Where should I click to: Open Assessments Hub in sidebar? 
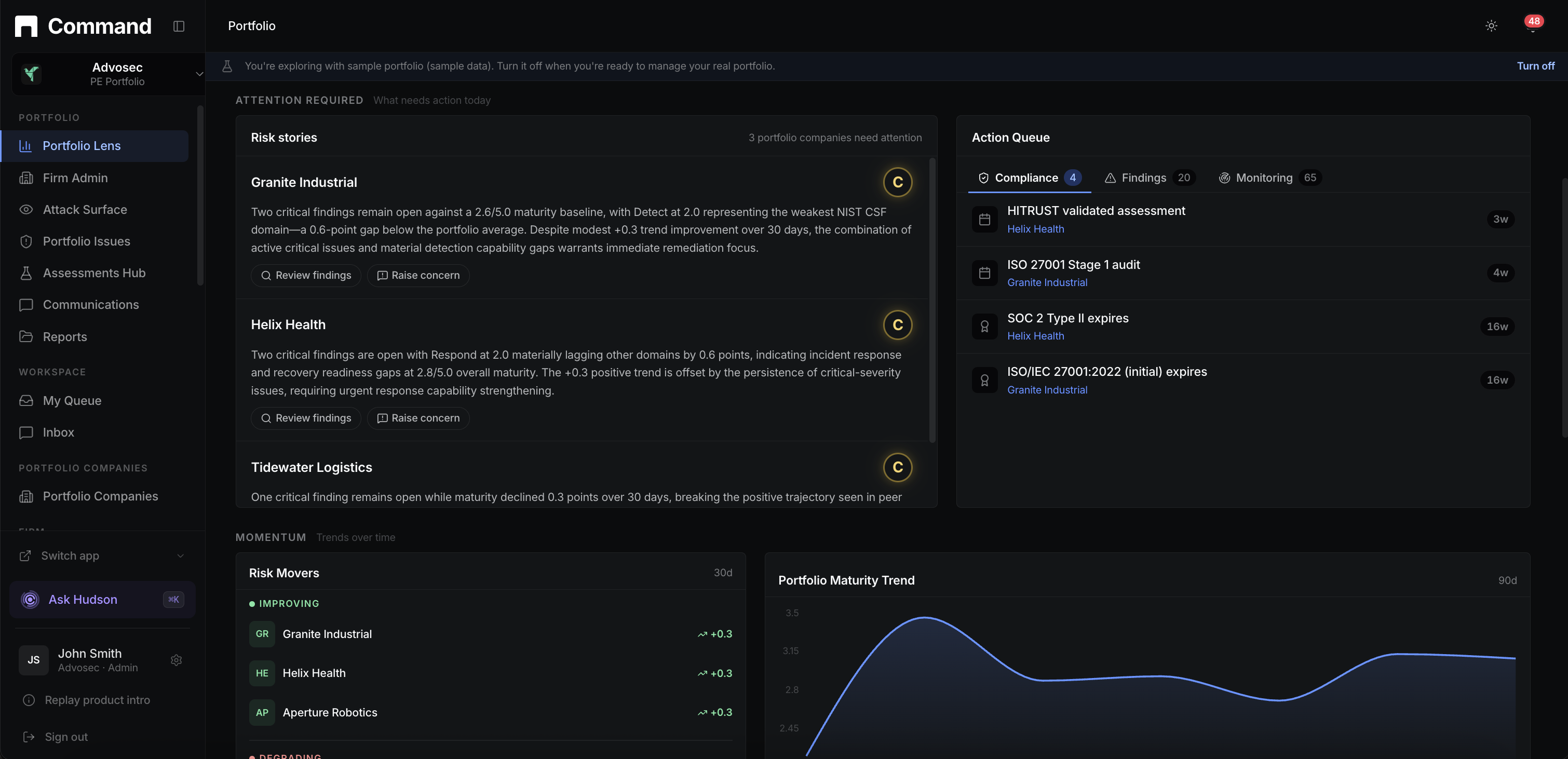tap(94, 273)
